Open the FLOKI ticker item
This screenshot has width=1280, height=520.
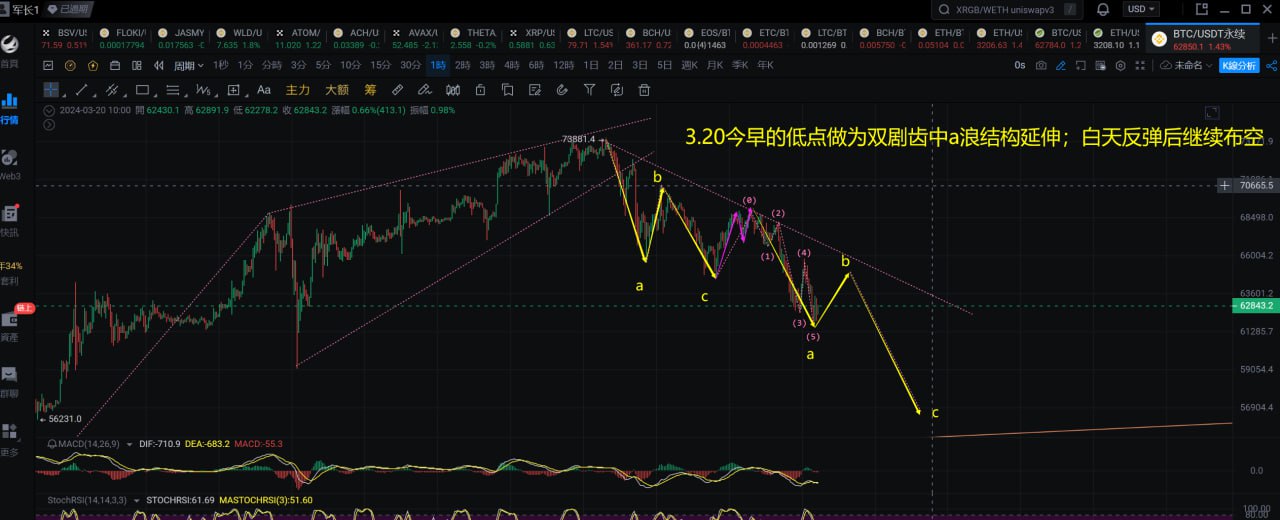pyautogui.click(x=122, y=38)
